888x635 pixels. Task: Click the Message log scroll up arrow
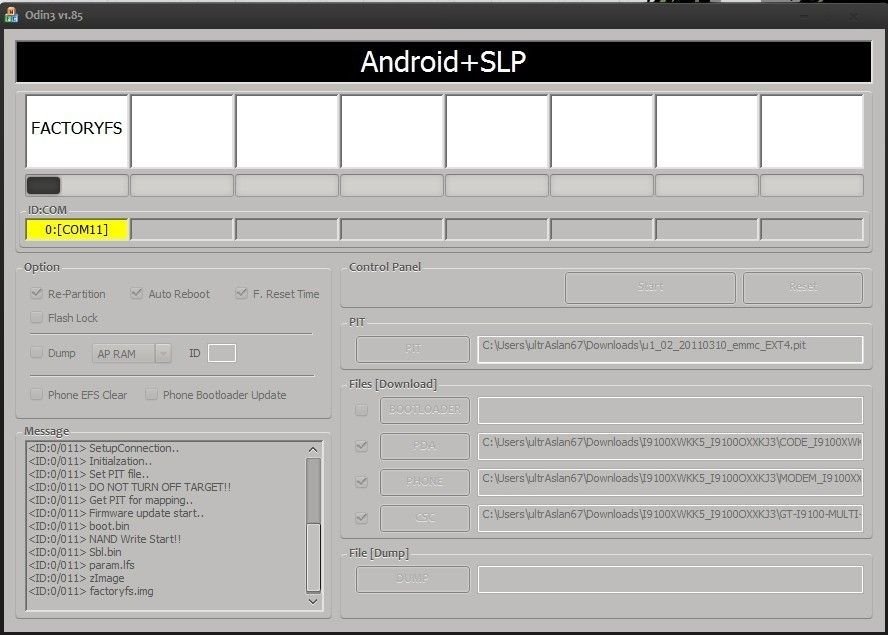coord(313,450)
